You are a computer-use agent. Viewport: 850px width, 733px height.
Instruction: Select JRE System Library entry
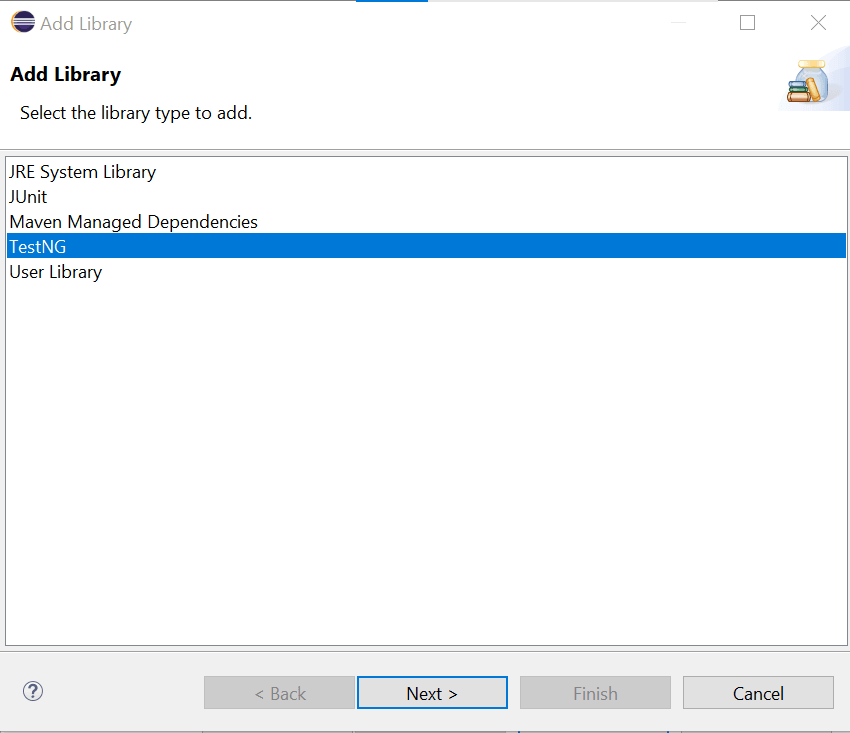(x=426, y=172)
